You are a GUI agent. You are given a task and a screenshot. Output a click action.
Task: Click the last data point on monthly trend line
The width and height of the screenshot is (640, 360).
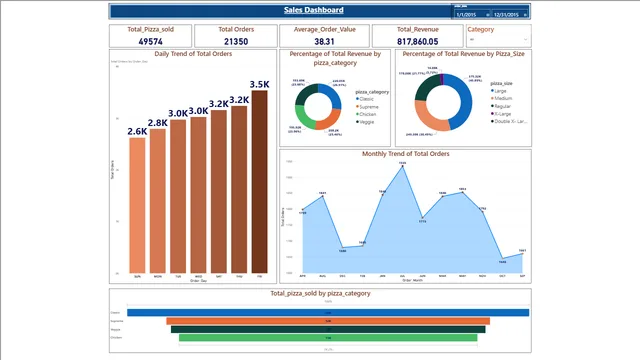(522, 254)
